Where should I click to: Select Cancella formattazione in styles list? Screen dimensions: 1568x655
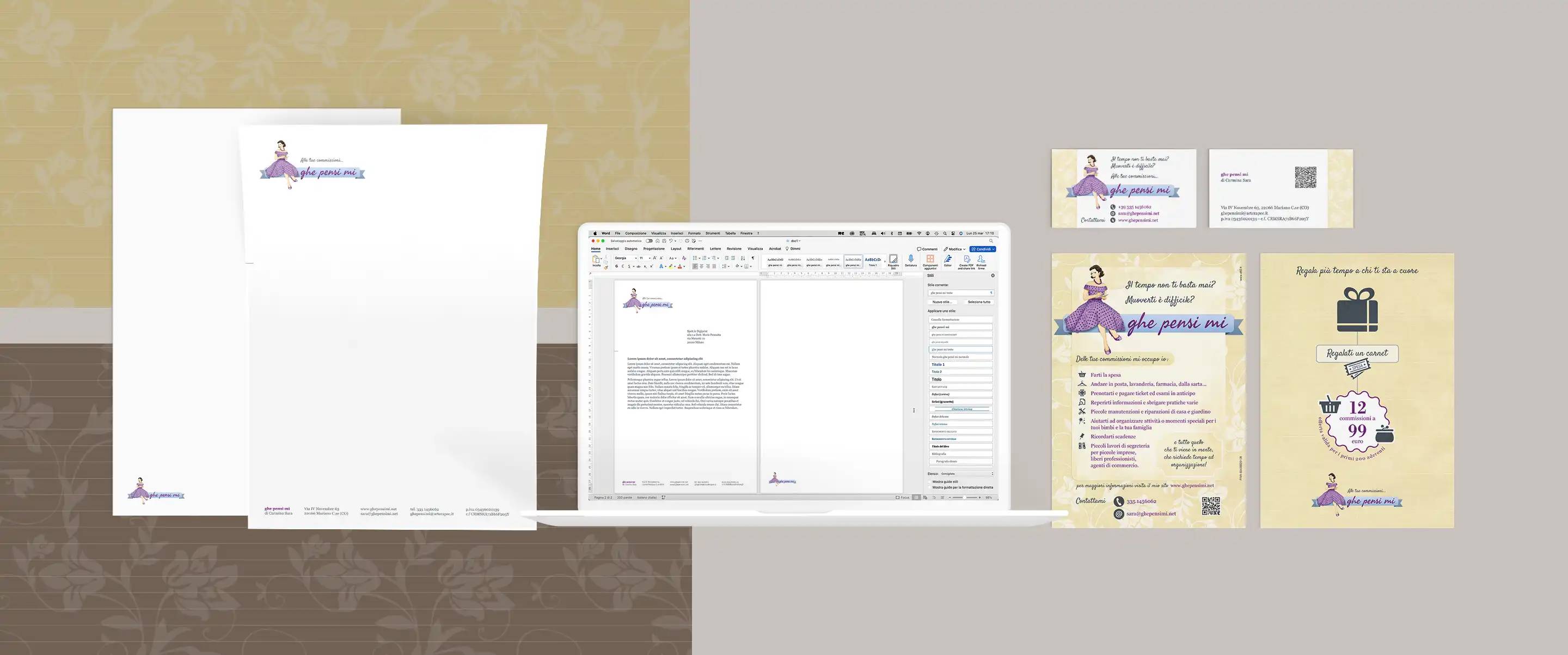click(961, 320)
